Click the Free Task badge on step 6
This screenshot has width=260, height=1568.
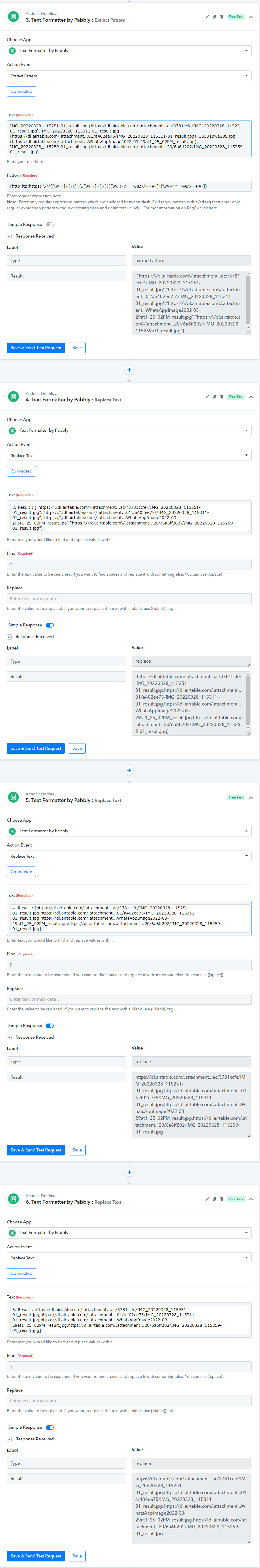coord(236,1199)
